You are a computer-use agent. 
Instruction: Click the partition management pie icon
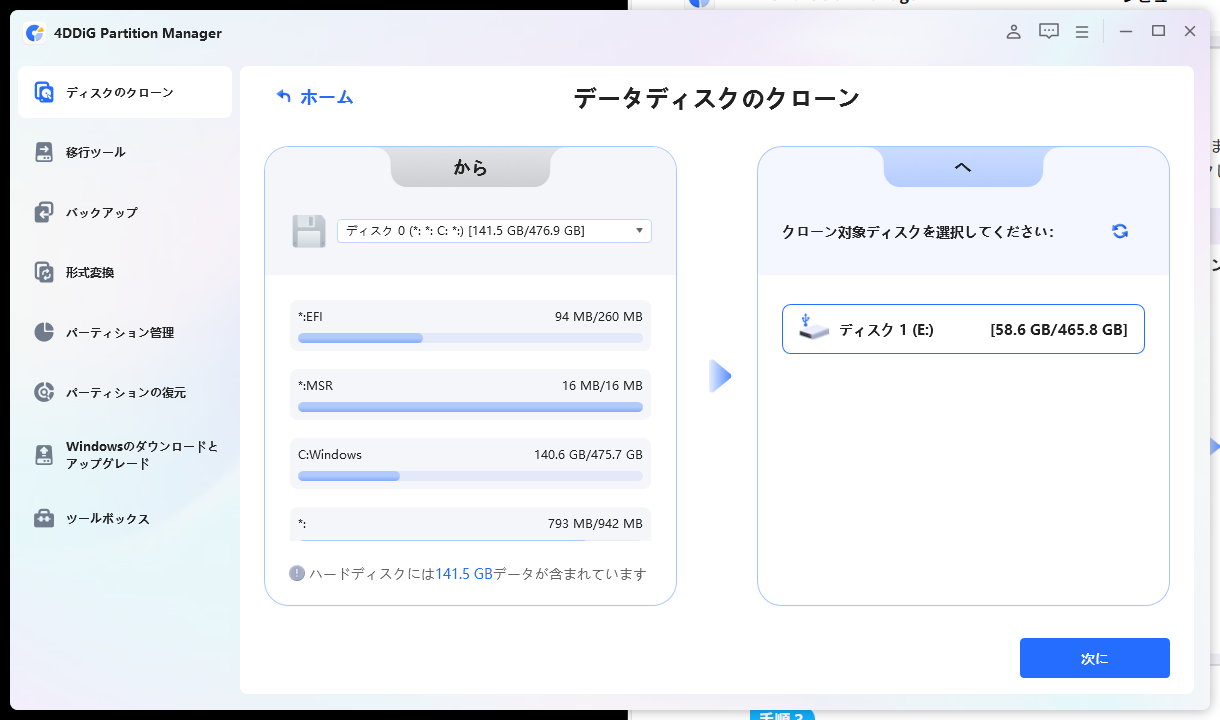44,332
